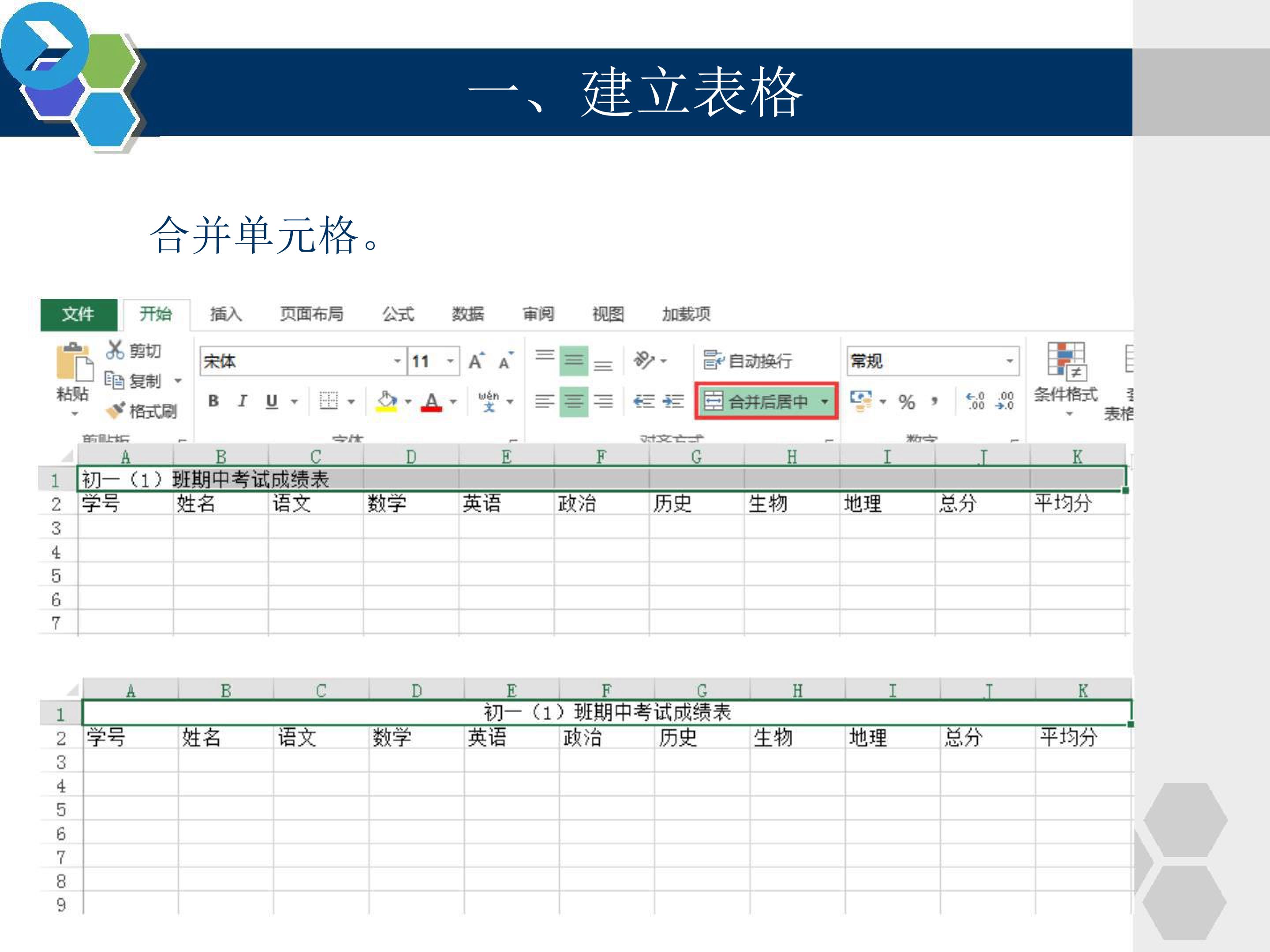The image size is (1270, 952).
Task: Click the decrease indent icon
Action: pos(644,401)
